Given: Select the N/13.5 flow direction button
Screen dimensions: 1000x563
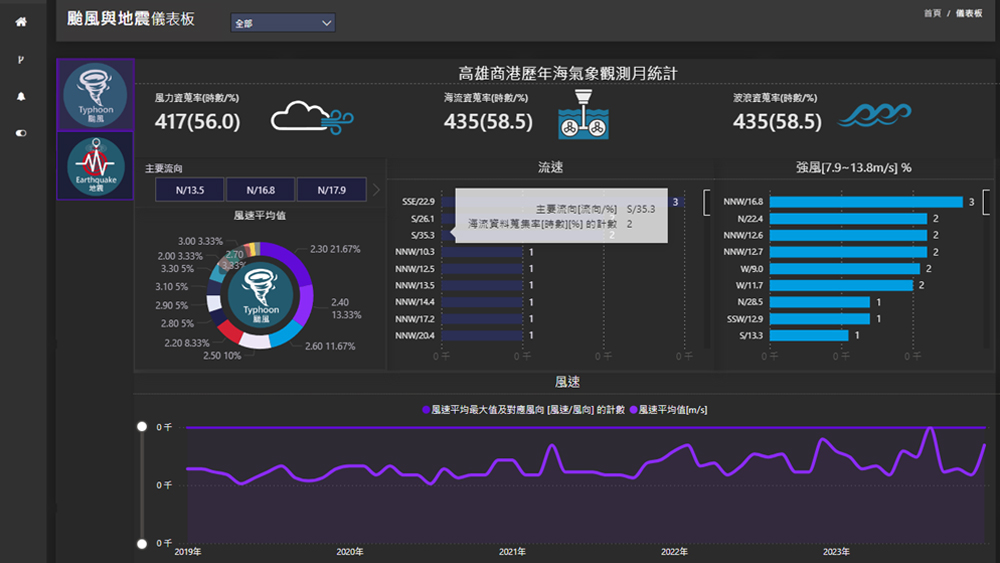Looking at the screenshot, I should click(x=189, y=189).
